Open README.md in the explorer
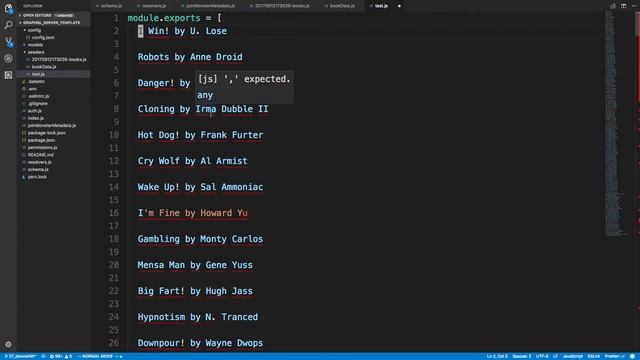Screen dimensions: 640x360 click(40, 155)
